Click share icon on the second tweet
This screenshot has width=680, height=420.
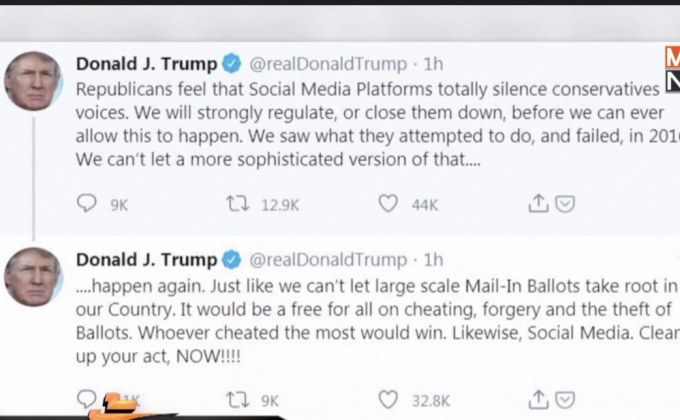(538, 400)
